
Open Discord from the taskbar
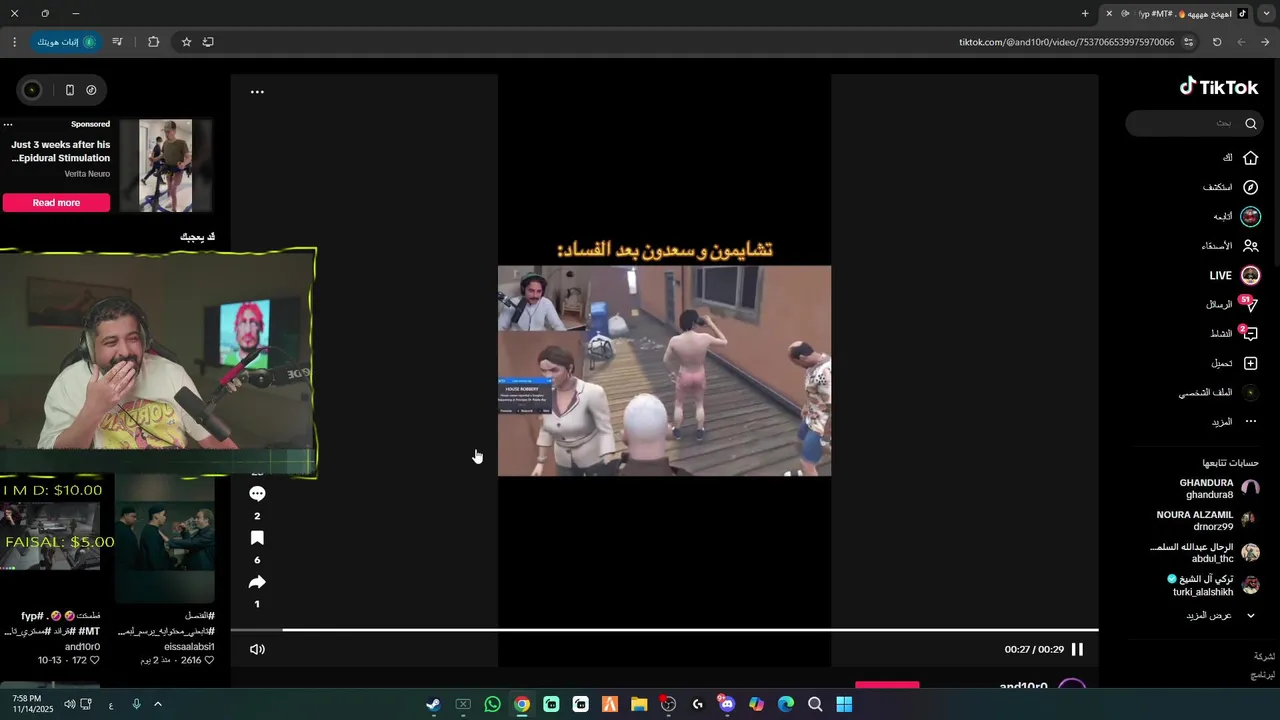(727, 704)
